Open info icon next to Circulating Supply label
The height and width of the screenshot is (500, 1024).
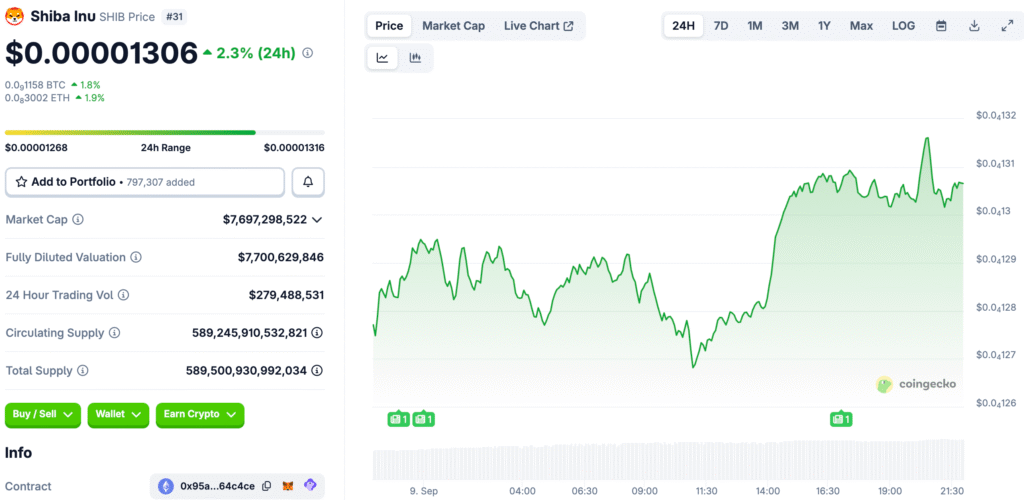[114, 333]
